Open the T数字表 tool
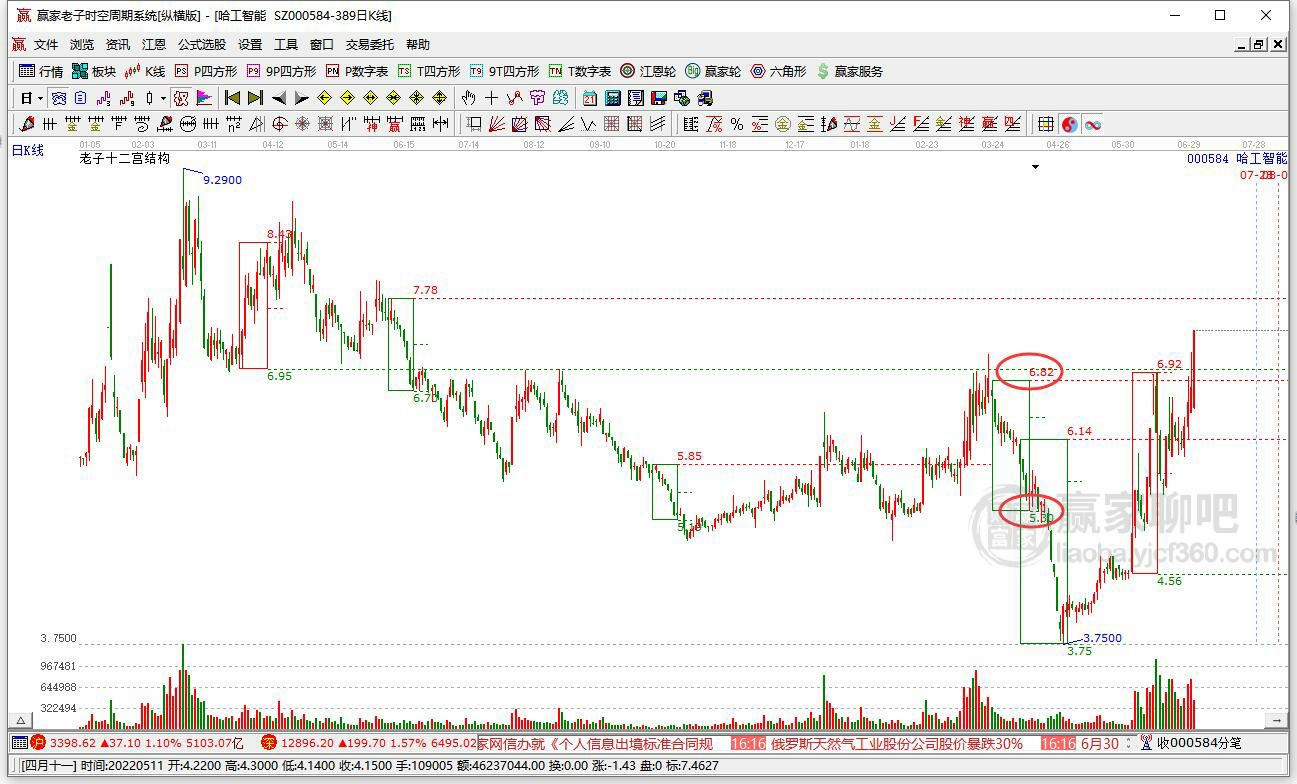Screen dimensions: 1297x784 click(x=580, y=71)
